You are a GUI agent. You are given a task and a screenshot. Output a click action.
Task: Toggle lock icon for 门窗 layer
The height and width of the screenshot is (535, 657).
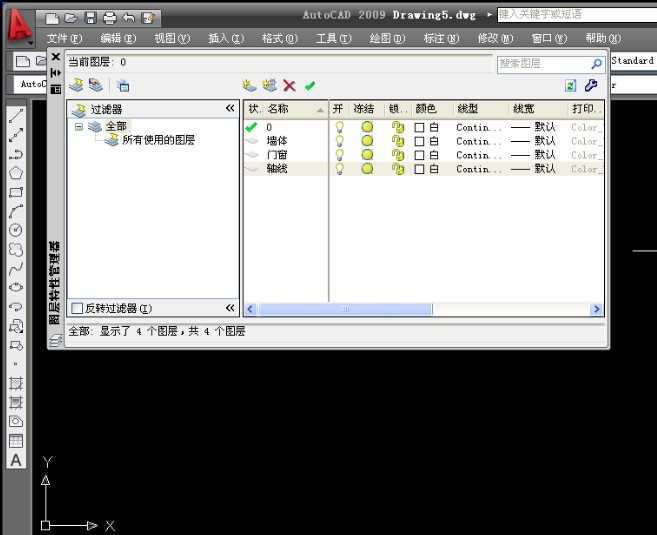(x=398, y=155)
